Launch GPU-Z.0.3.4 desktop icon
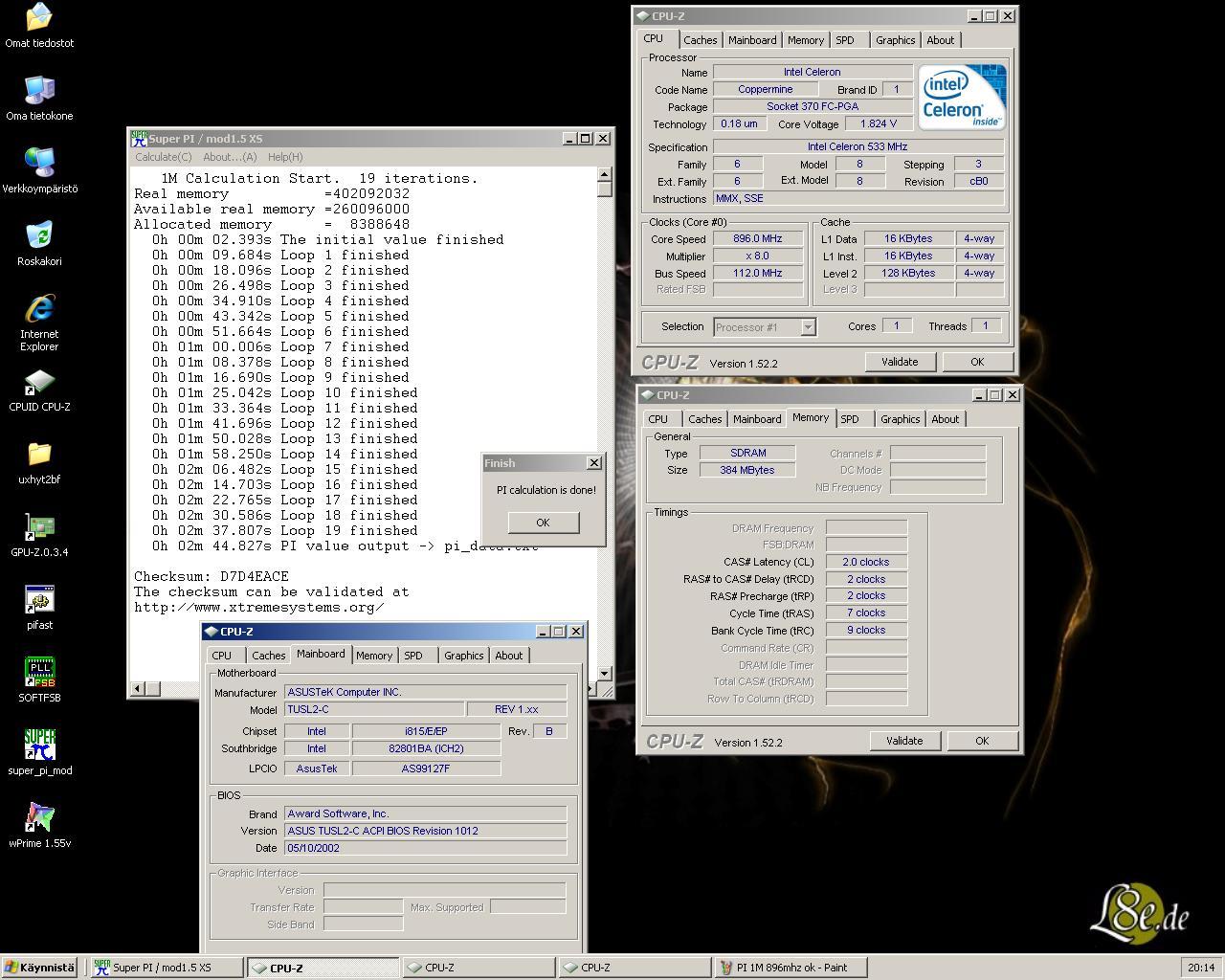This screenshot has width=1225, height=980. pos(39,535)
